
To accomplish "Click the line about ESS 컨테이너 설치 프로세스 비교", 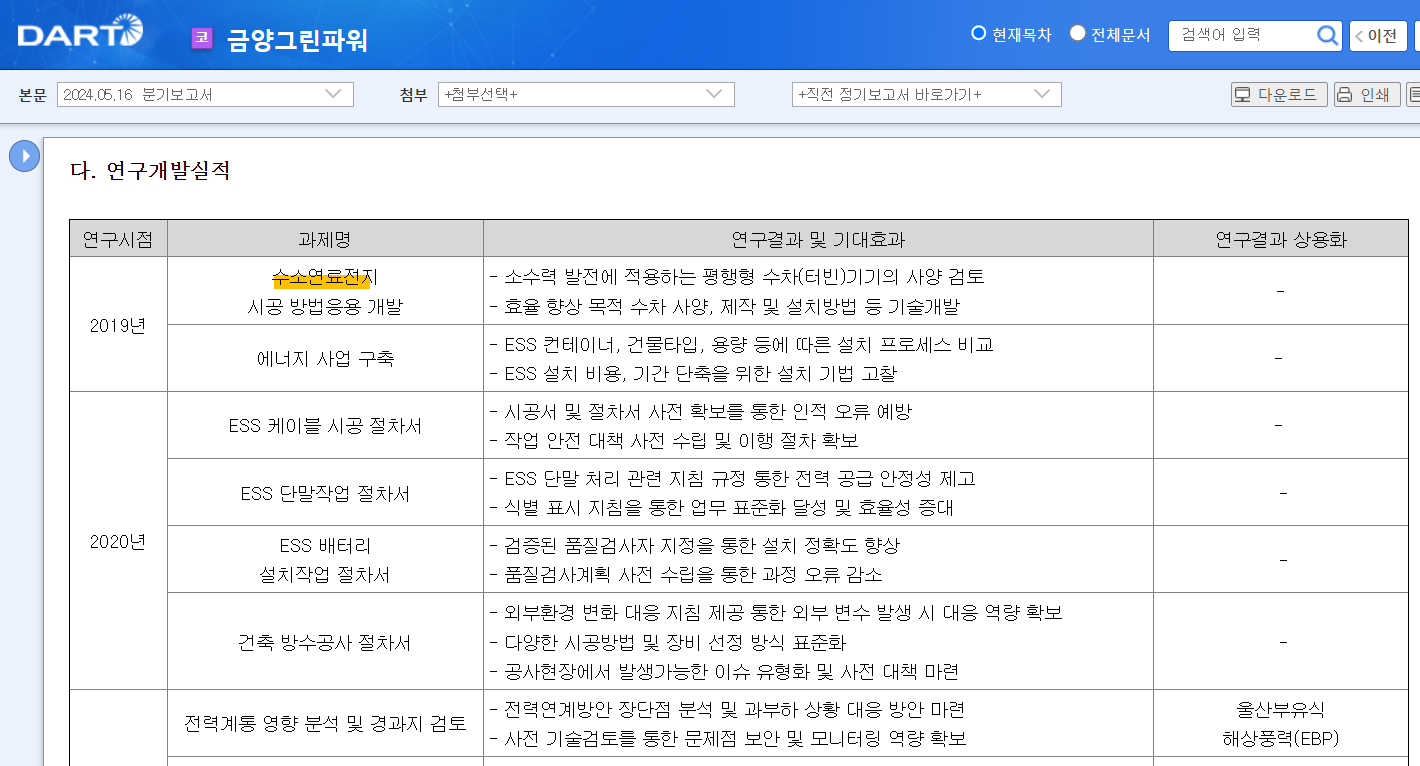I will coord(741,345).
